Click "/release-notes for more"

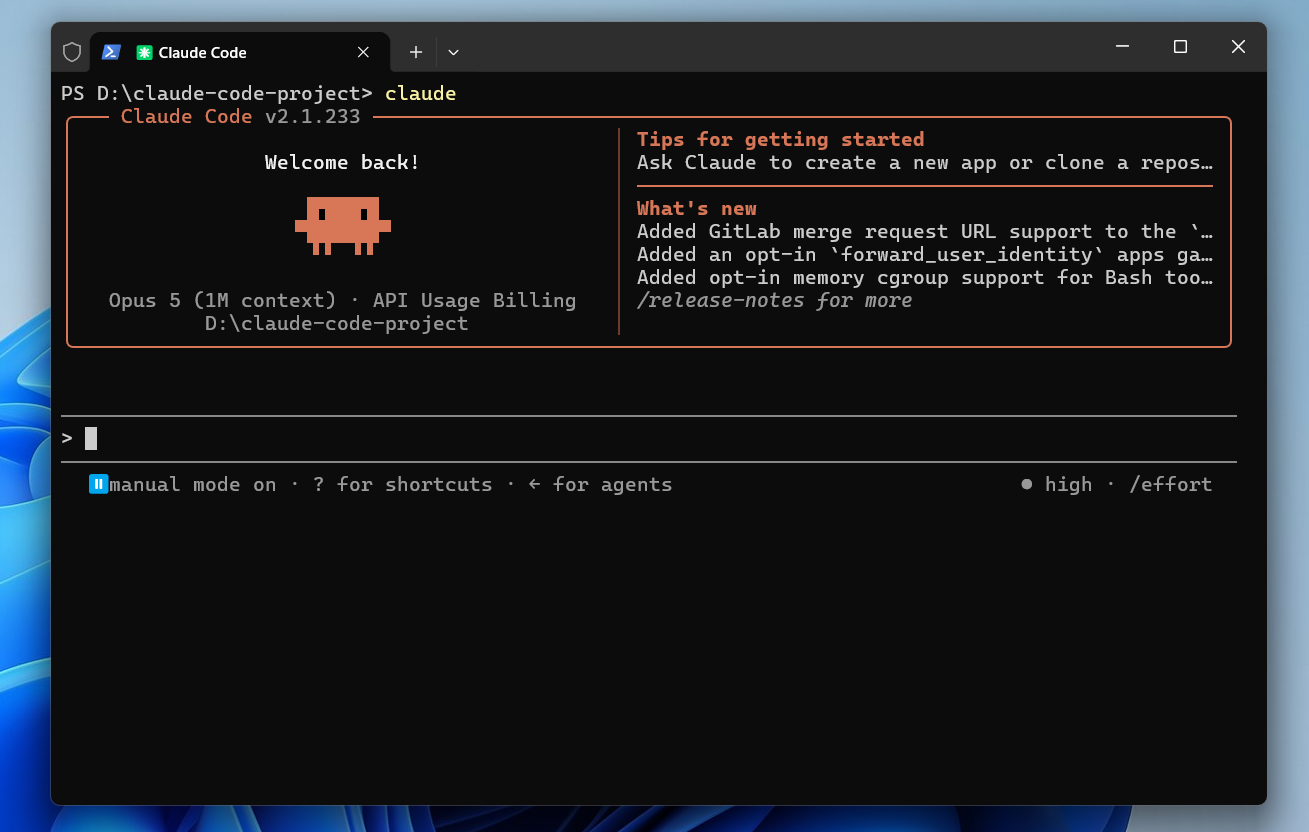(775, 300)
